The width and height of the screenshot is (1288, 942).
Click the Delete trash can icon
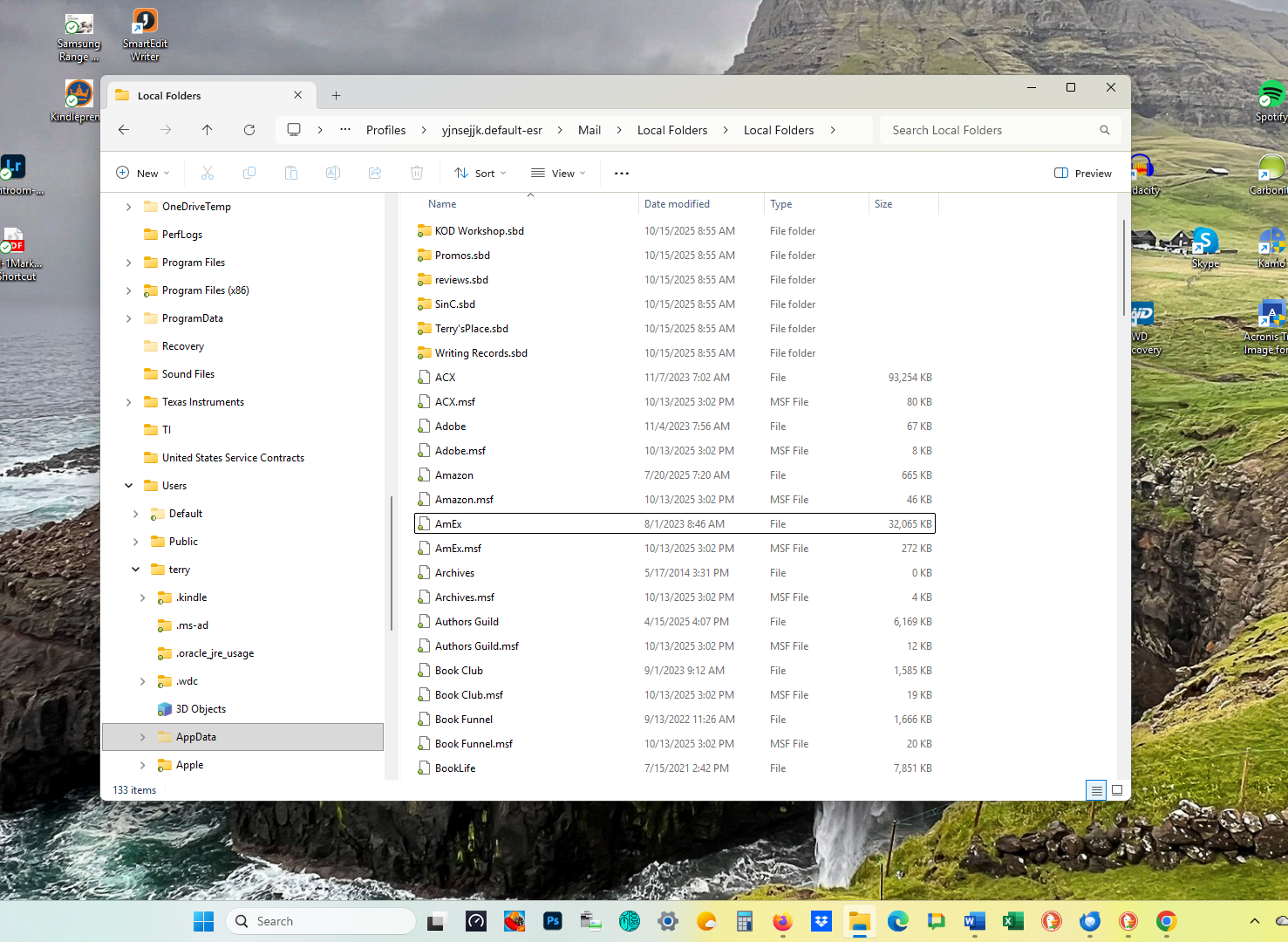click(417, 173)
